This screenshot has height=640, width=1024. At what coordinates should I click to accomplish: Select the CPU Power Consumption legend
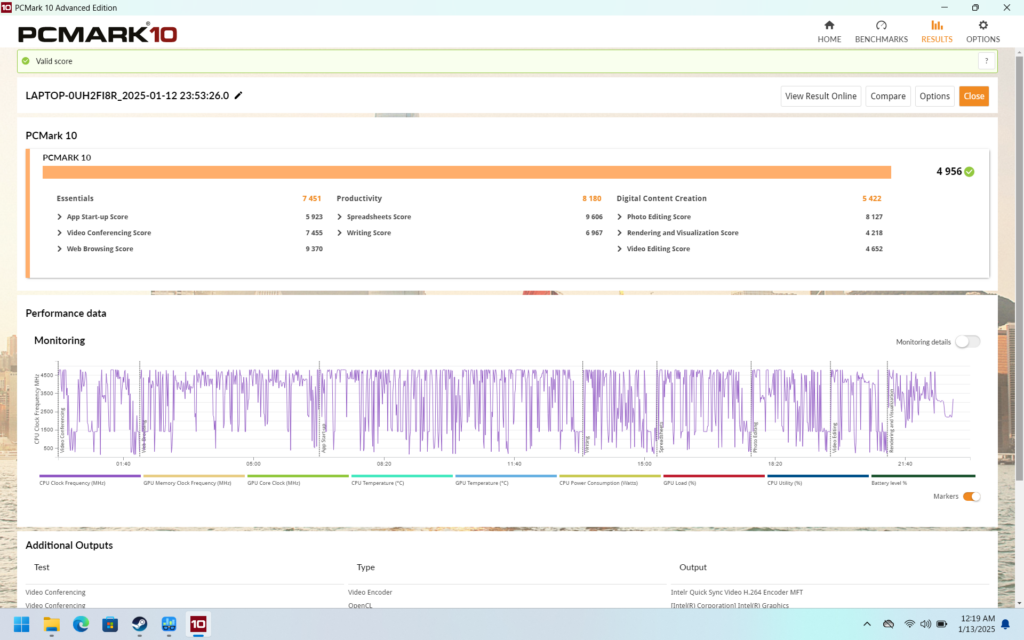click(609, 480)
